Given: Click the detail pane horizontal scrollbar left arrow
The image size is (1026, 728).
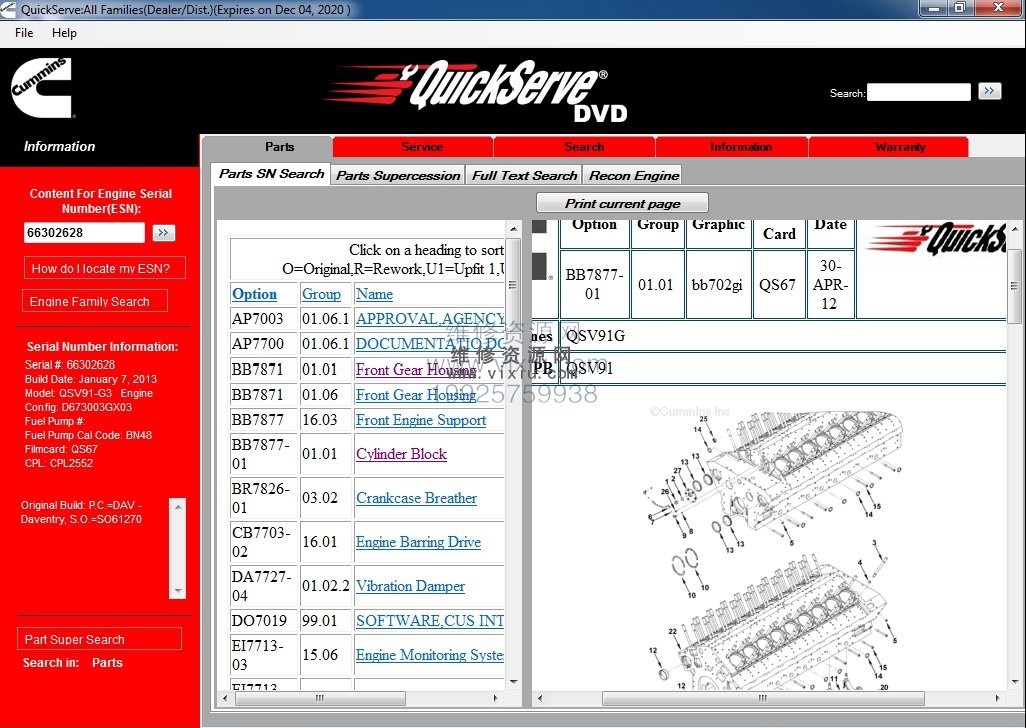Looking at the screenshot, I should coord(540,699).
